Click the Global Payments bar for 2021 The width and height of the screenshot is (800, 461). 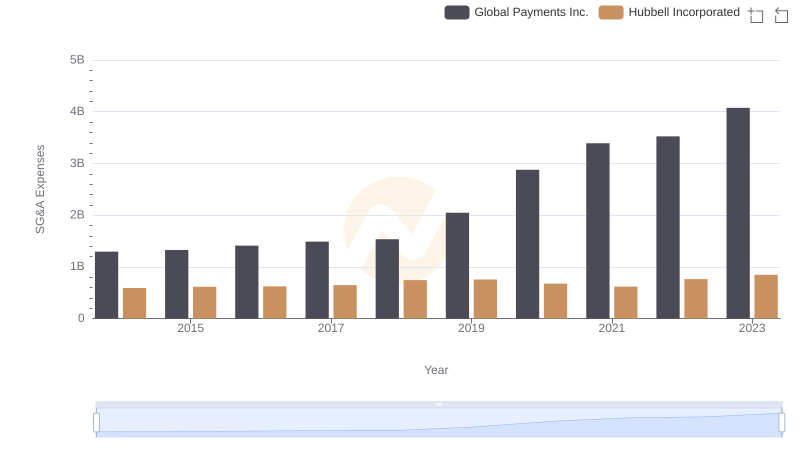point(597,231)
